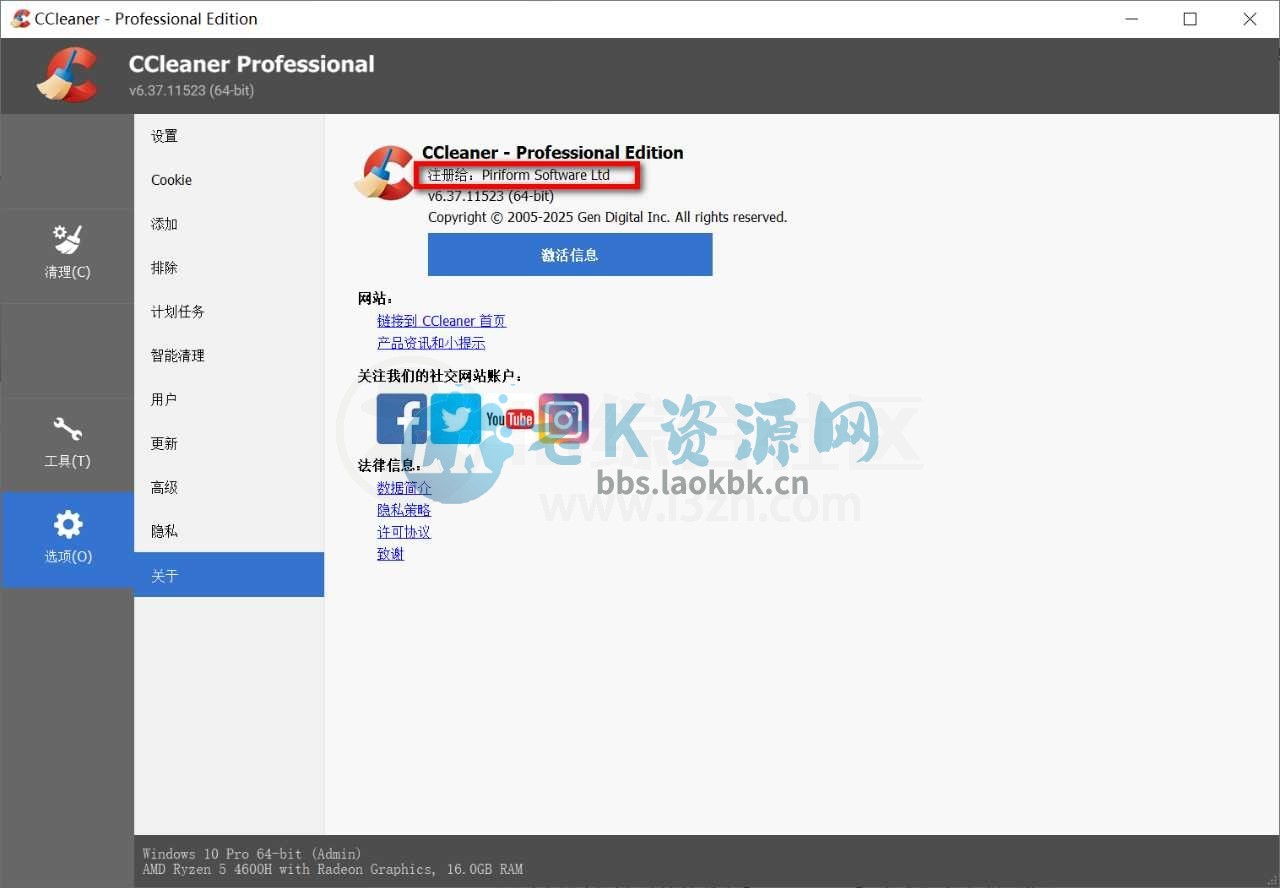Open the 智能清理 smart cleaning page
Screen dimensions: 1280x888
coord(229,356)
